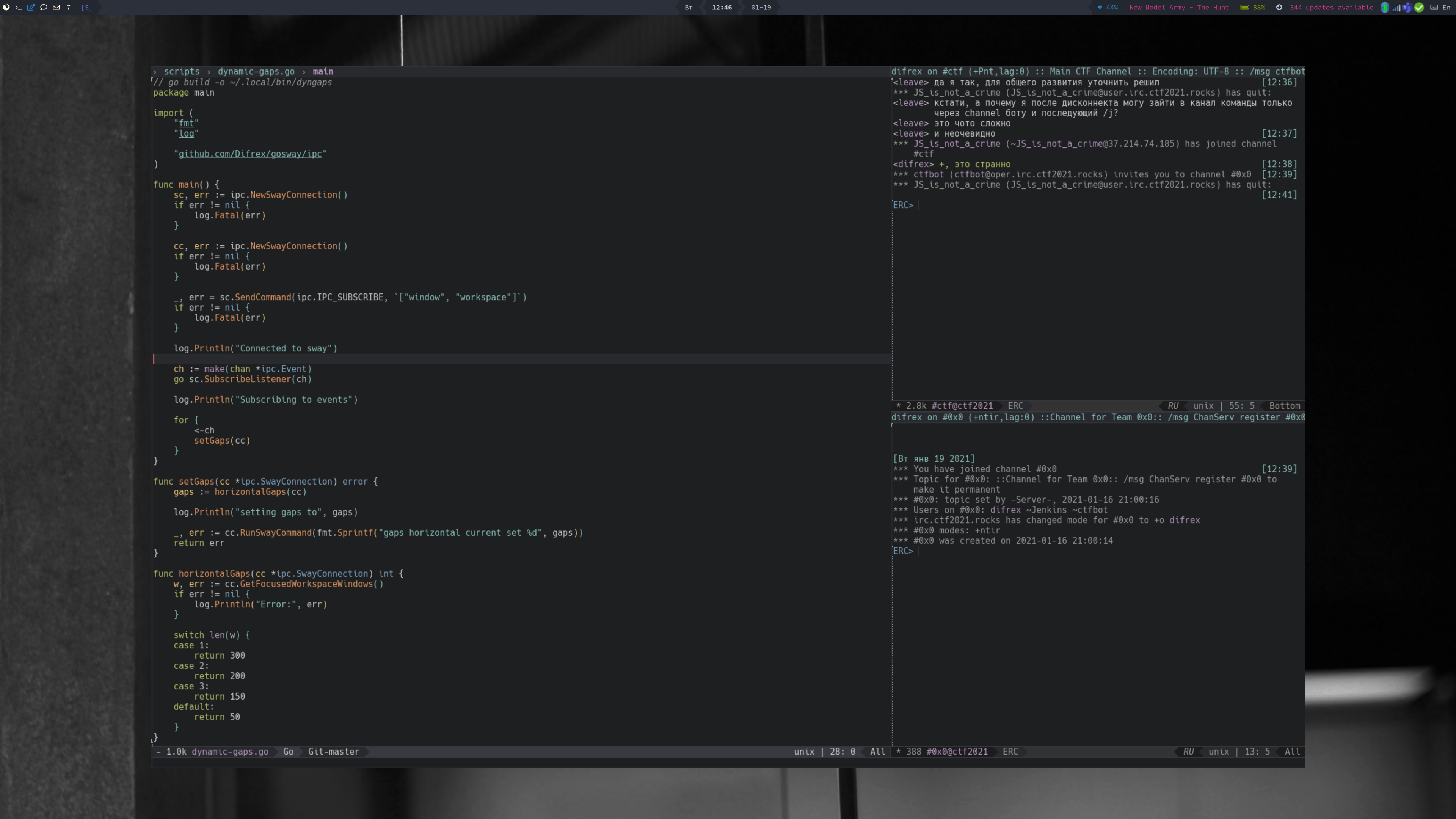The height and width of the screenshot is (819, 1456).
Task: Click the RU input method indicator in the #ctf modeline
Action: (1173, 406)
